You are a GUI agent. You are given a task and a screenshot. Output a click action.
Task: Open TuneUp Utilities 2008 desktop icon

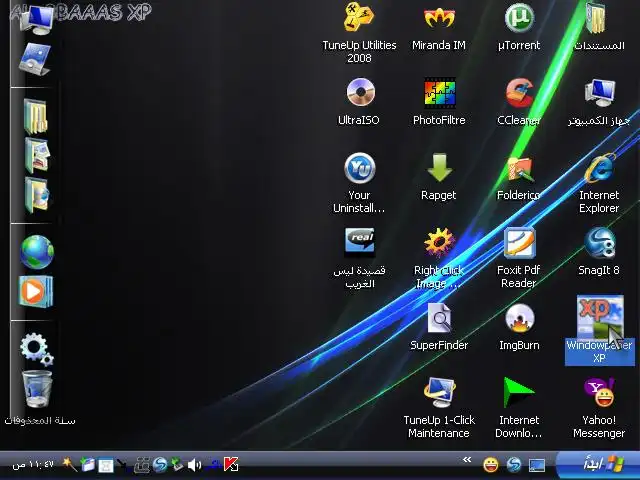pos(359,33)
